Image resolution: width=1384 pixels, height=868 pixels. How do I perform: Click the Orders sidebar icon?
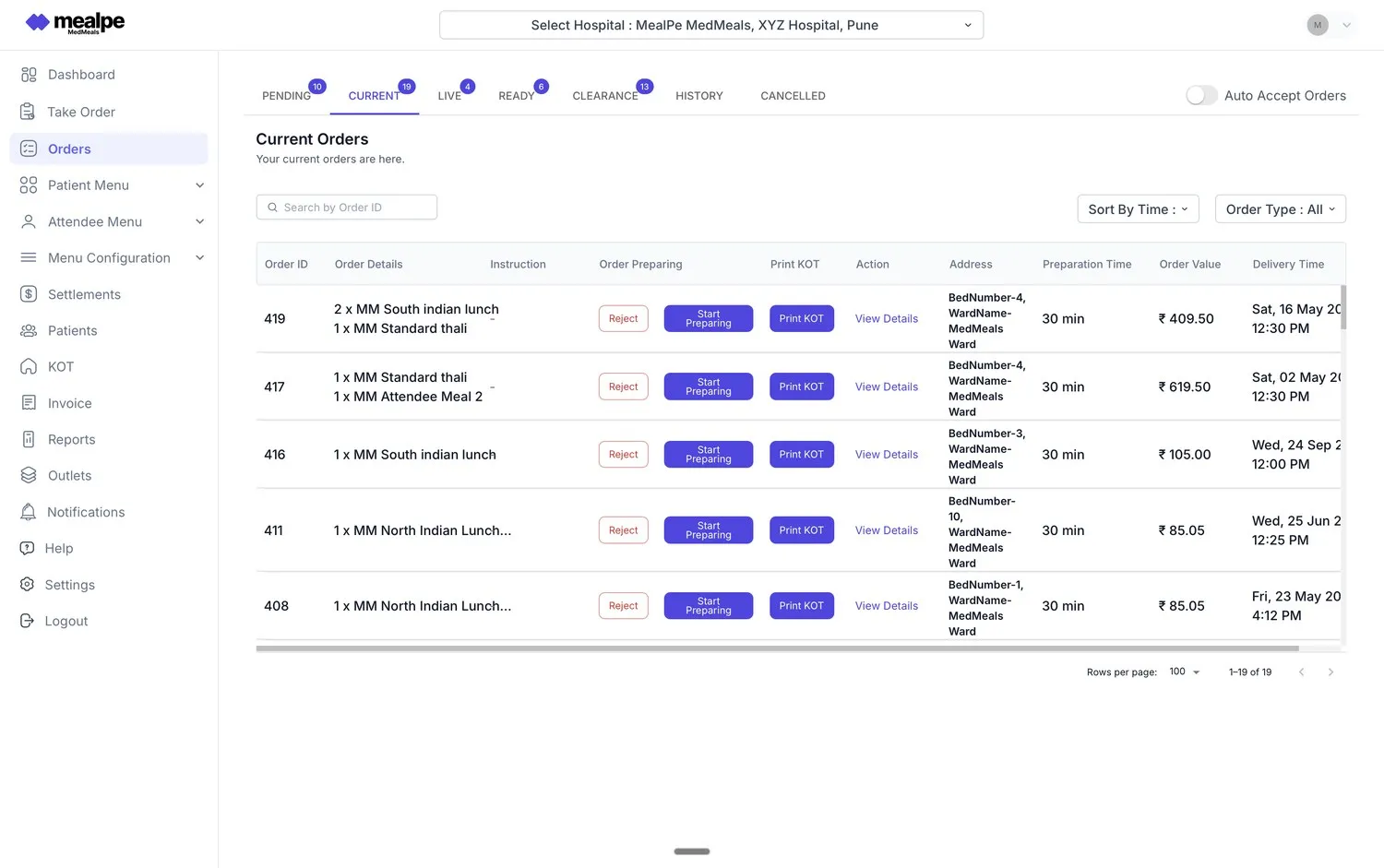pos(29,149)
